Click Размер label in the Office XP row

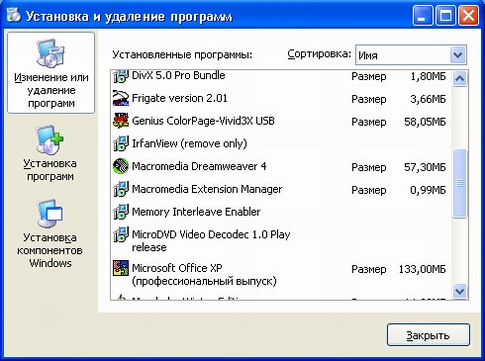(x=369, y=269)
